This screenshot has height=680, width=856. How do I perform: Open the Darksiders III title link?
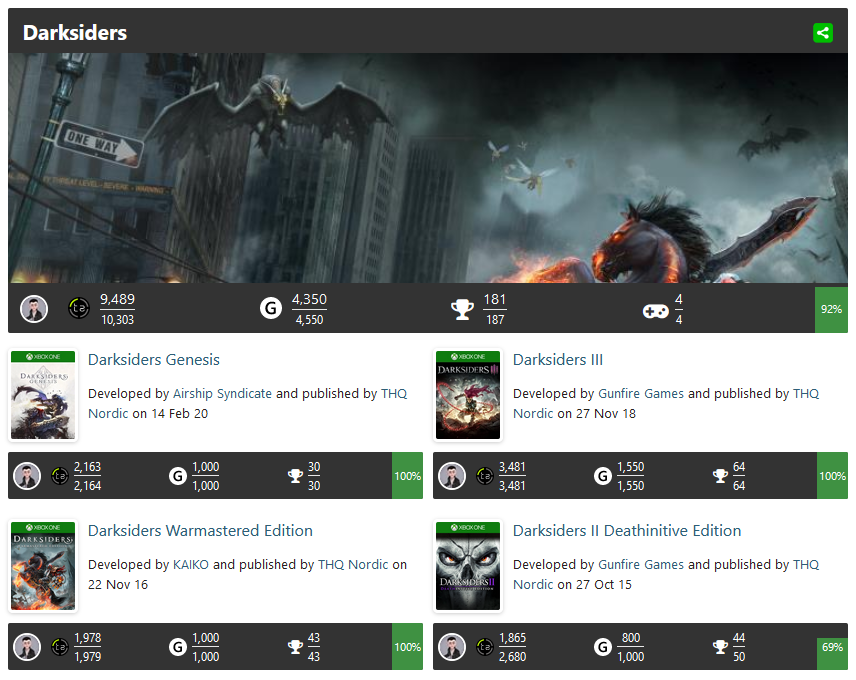point(557,360)
